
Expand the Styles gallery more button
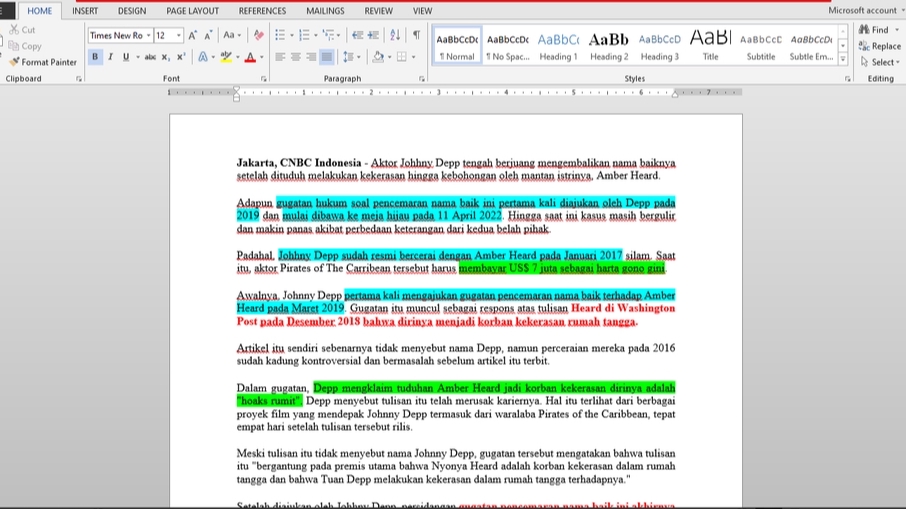pyautogui.click(x=842, y=59)
